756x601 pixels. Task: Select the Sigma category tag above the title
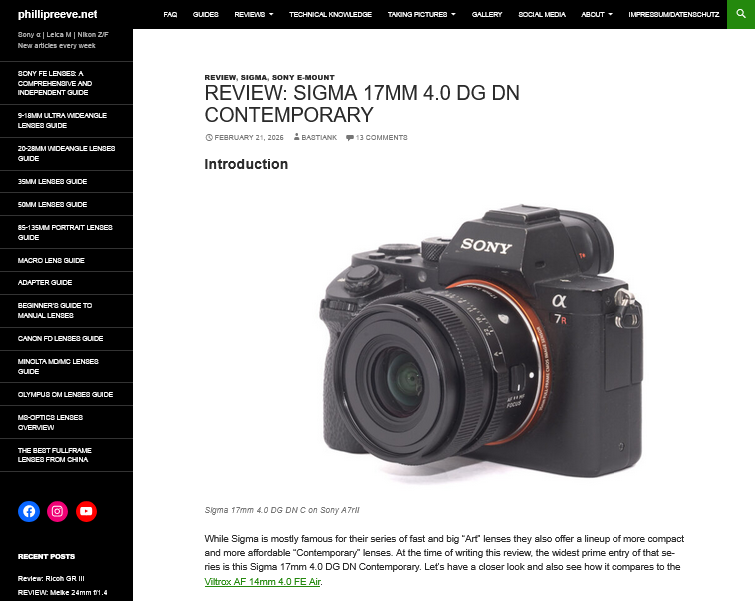pyautogui.click(x=254, y=78)
